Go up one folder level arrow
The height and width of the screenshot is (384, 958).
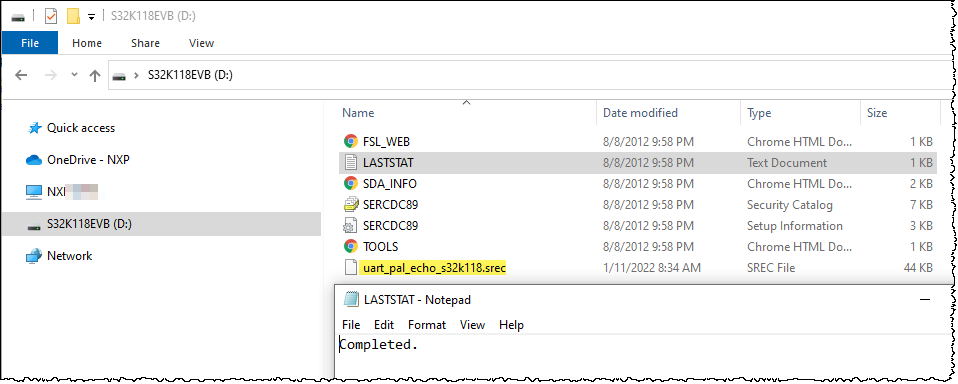(x=95, y=76)
